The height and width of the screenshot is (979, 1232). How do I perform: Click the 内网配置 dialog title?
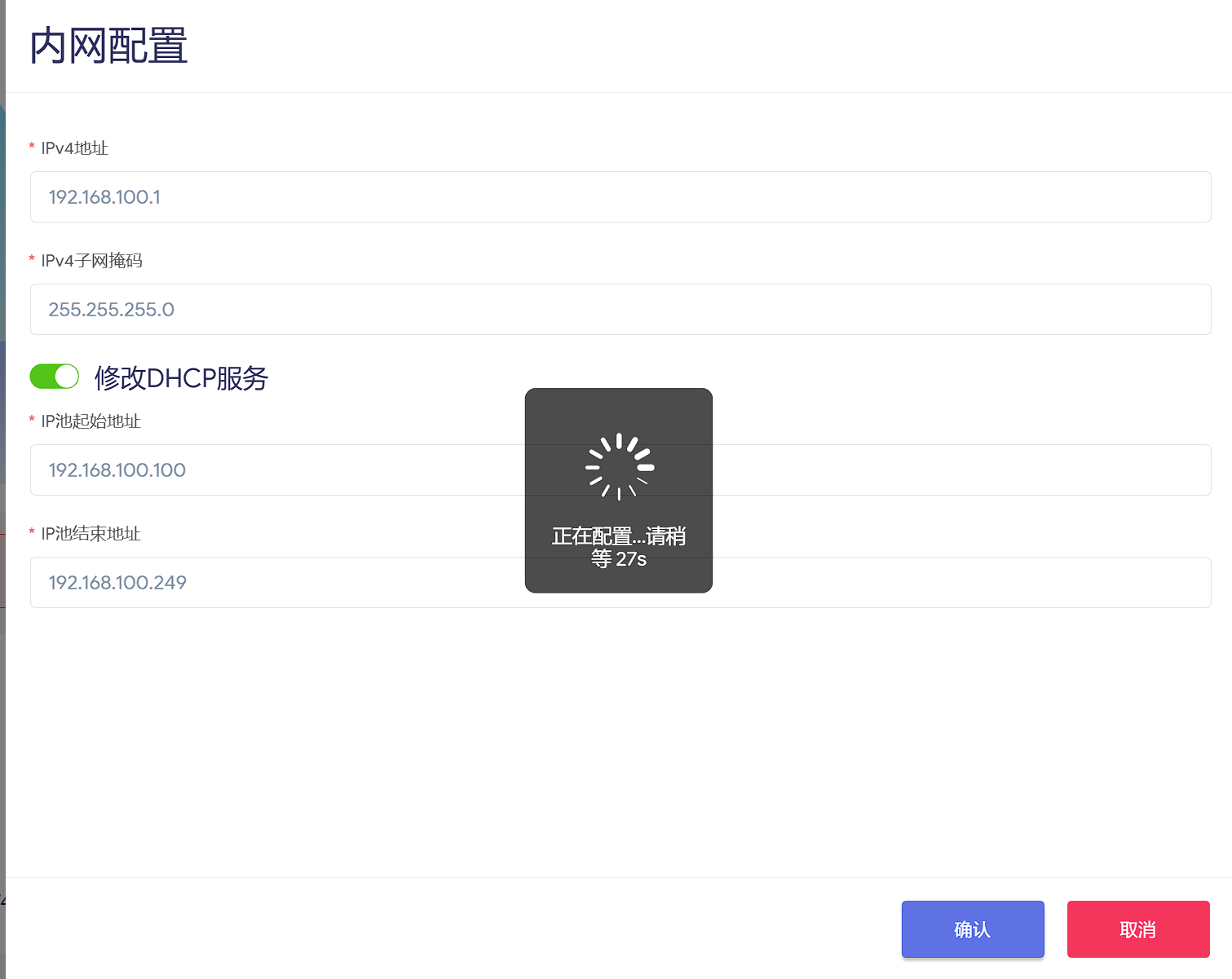click(x=108, y=46)
